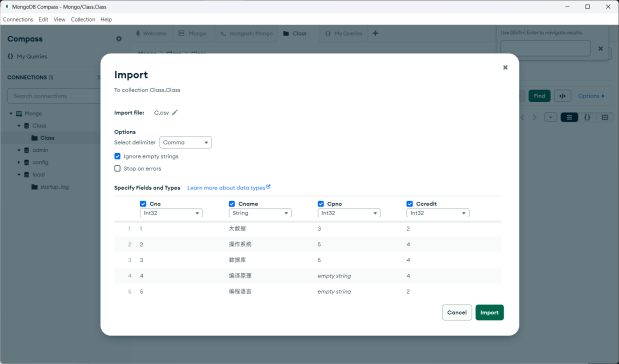Open the Collection menu
The height and width of the screenshot is (364, 619).
(83, 19)
